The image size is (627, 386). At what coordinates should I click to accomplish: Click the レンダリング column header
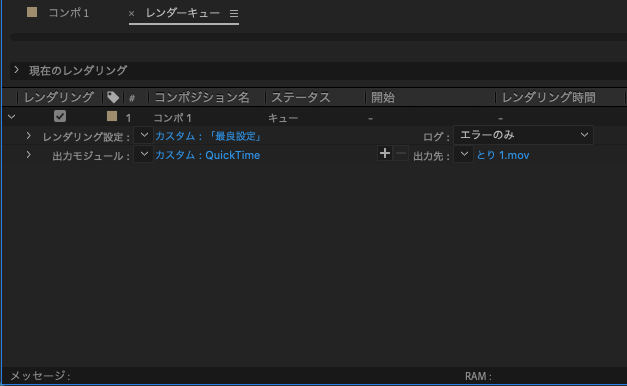click(x=59, y=97)
